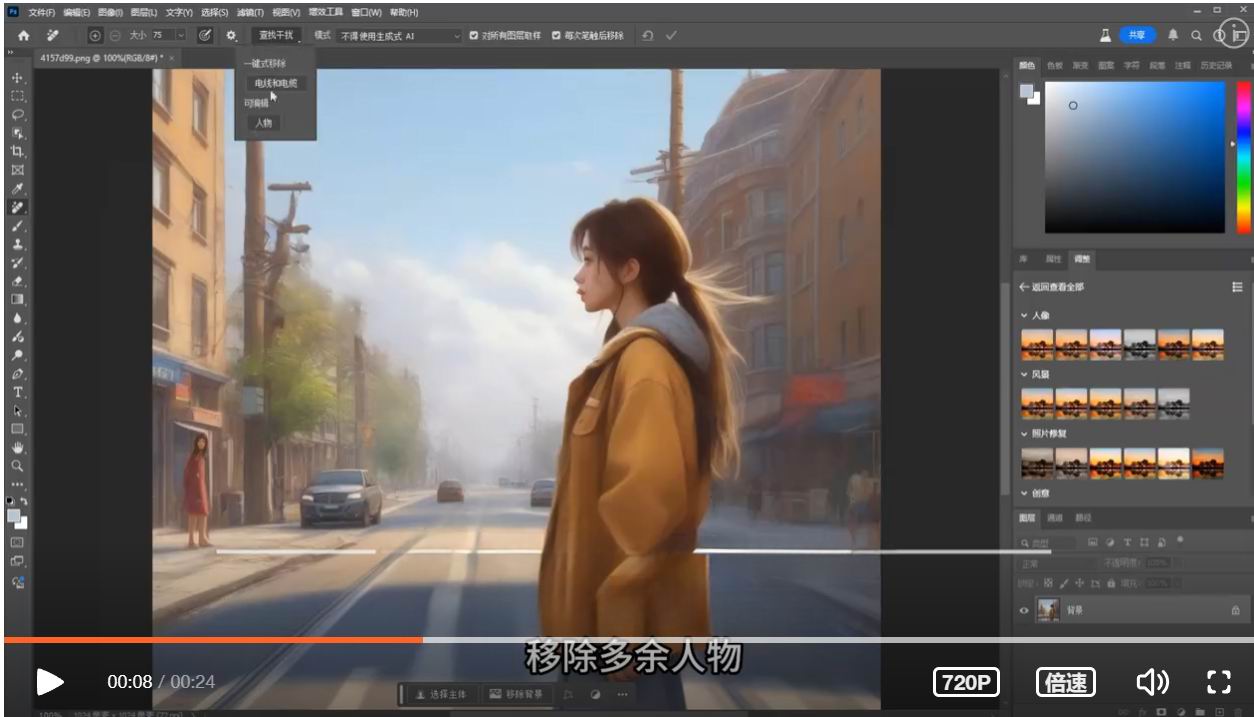Select the Remove tool in the left toolbar
The image size is (1254, 717).
17,207
